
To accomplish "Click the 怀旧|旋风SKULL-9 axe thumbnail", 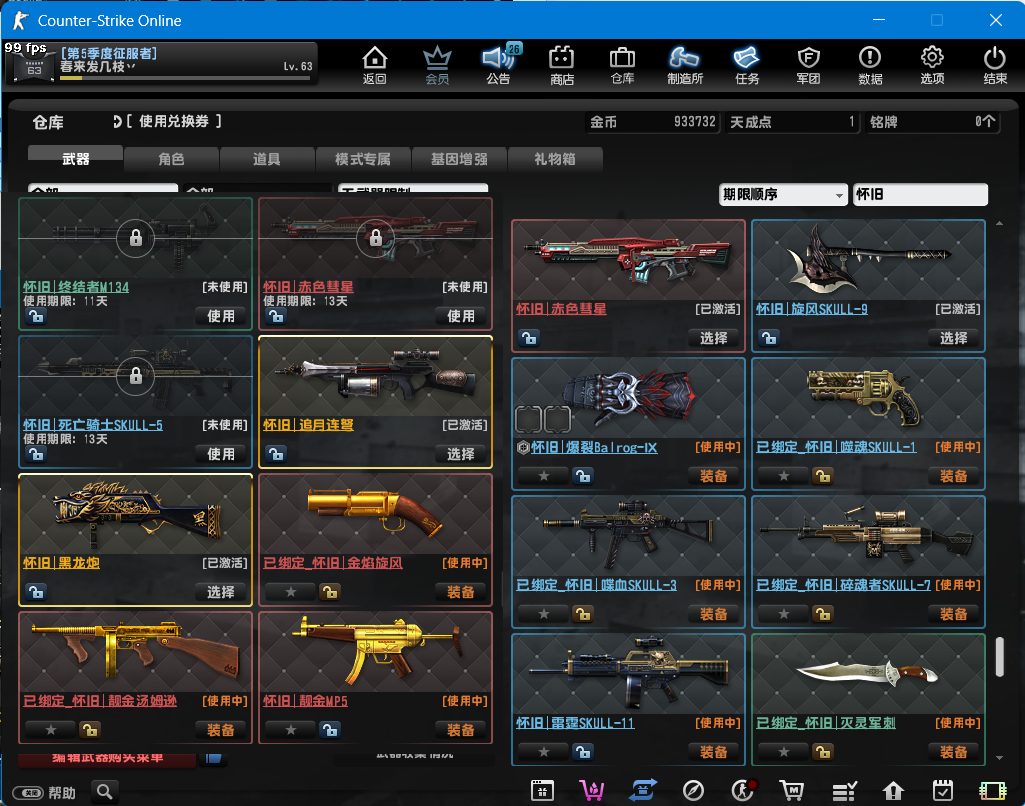I will [x=868, y=260].
